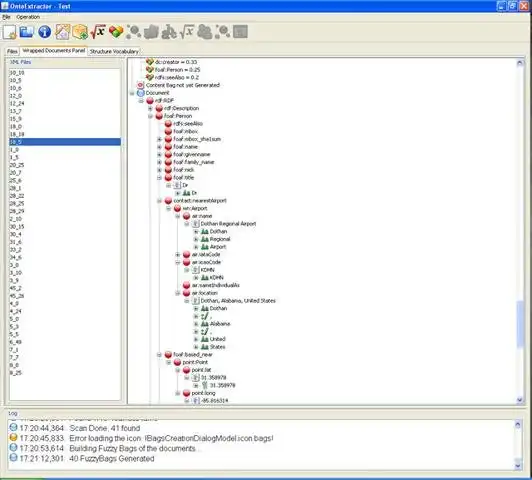Collapse the foaf:title node

click(x=159, y=178)
